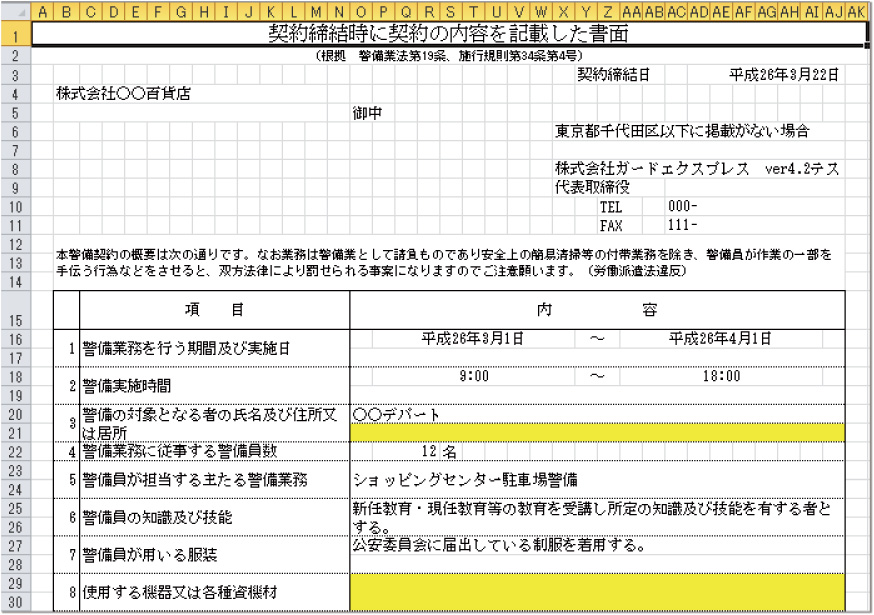Select the 契約締結日 label cell

tap(613, 75)
